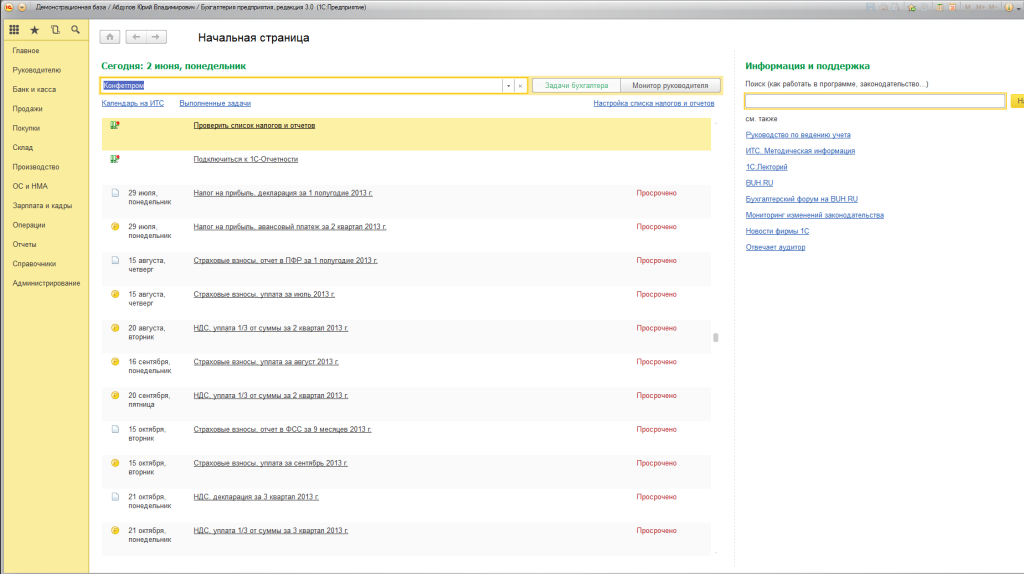The image size is (1024, 574).
Task: Open ИТС. Методическая информация link
Action: pos(800,151)
